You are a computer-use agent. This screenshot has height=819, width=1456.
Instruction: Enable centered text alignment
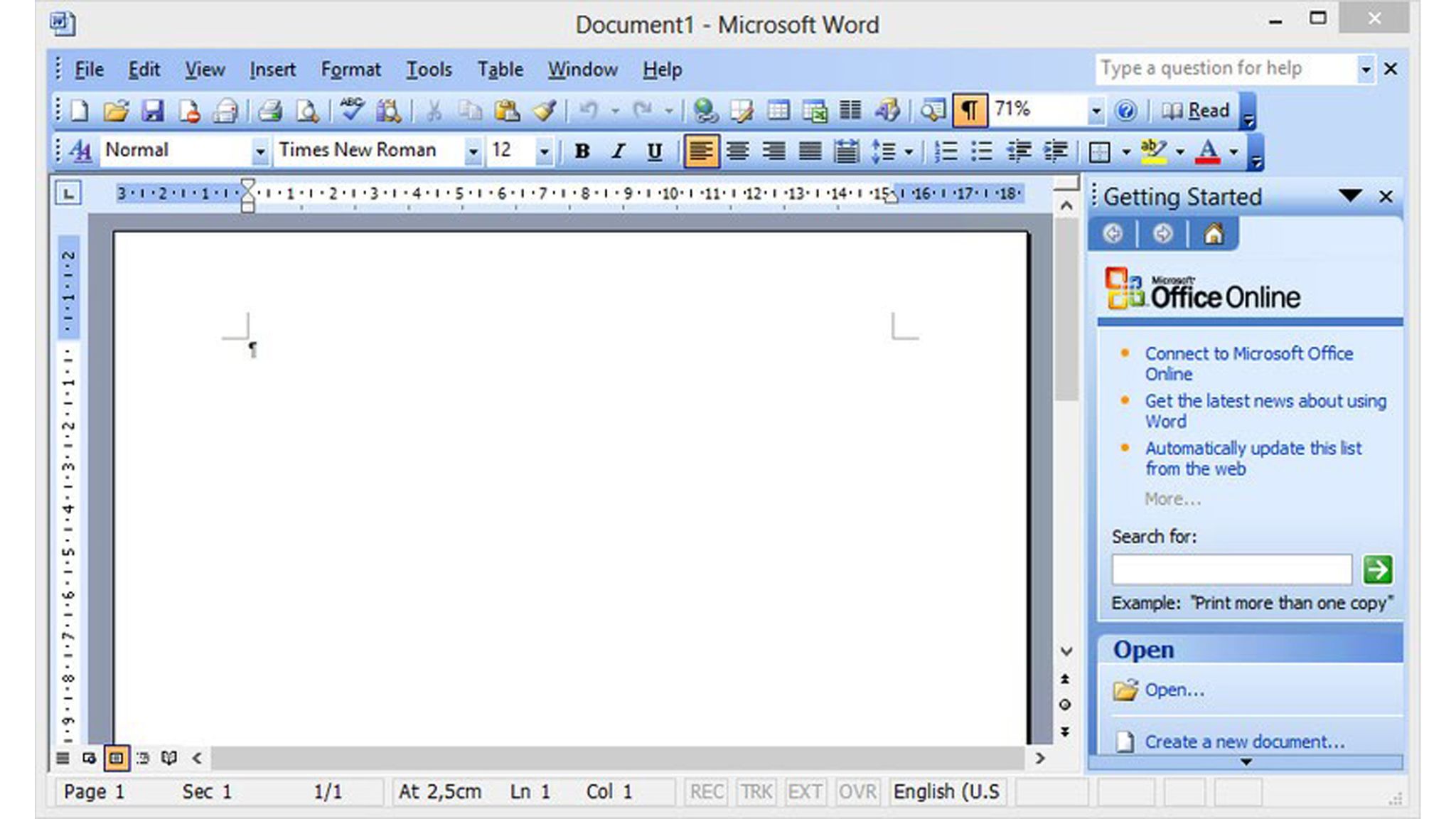point(738,150)
